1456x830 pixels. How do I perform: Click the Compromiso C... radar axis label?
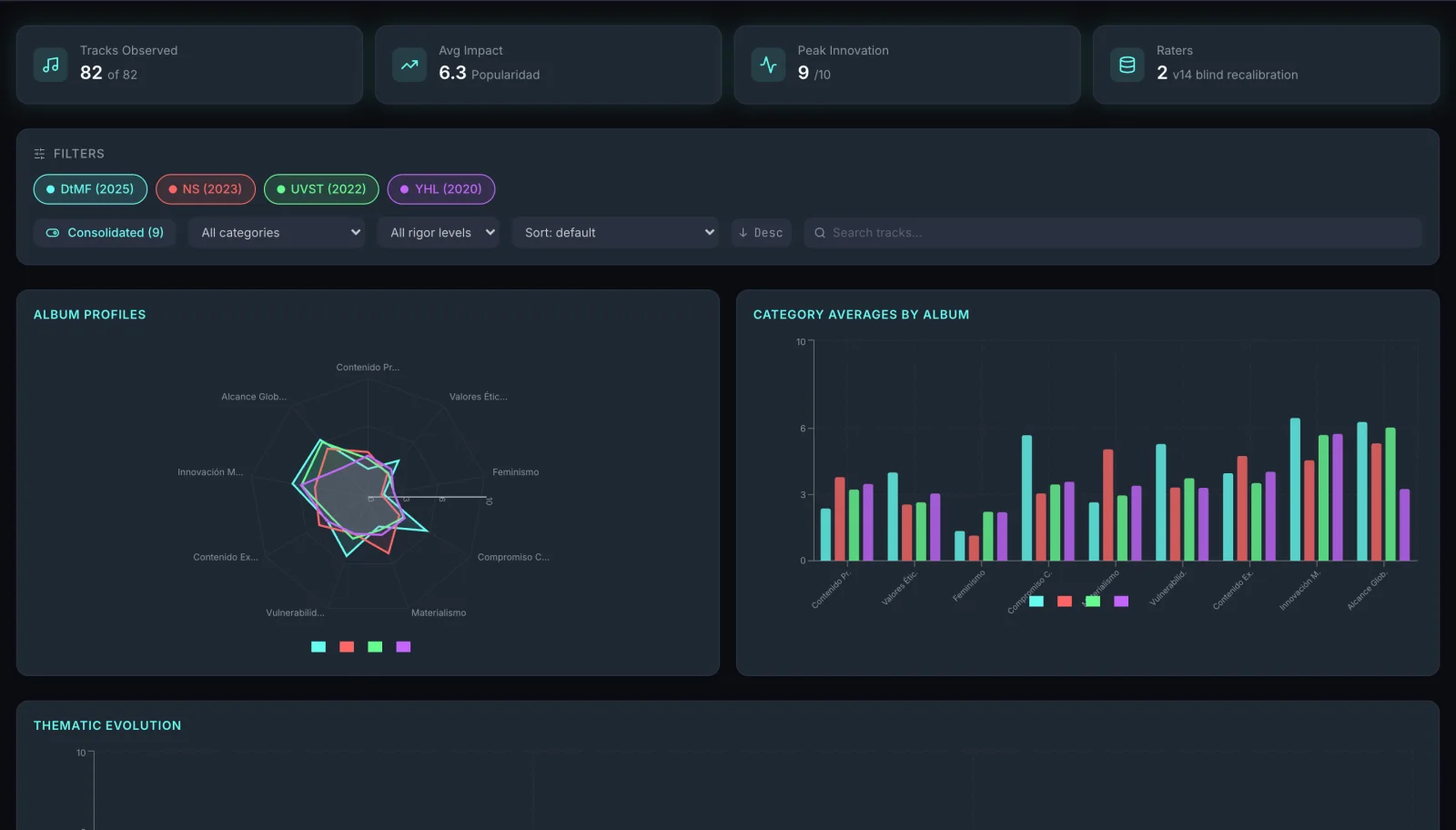pyautogui.click(x=513, y=557)
